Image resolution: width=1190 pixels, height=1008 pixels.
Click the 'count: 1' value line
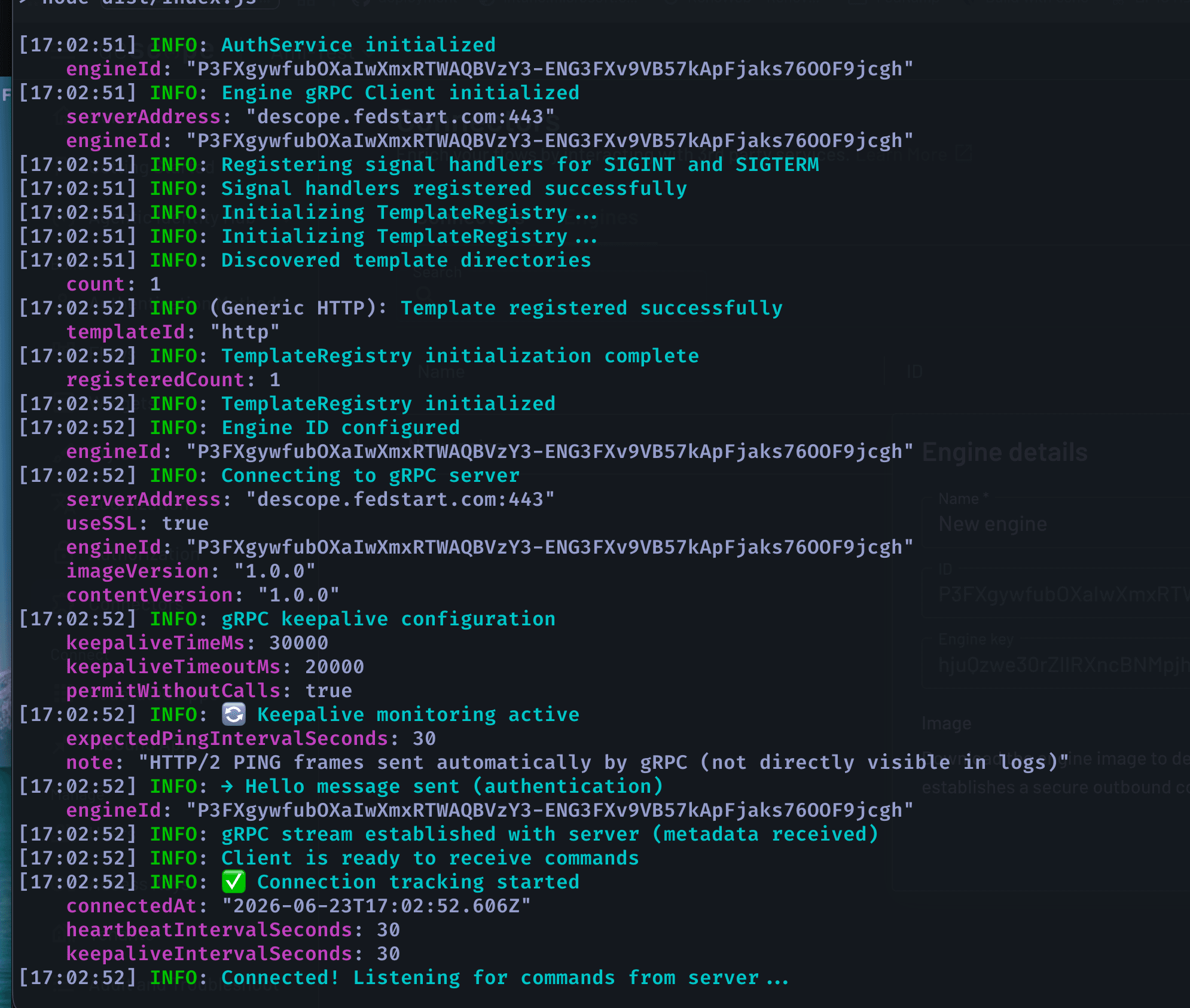point(114,284)
